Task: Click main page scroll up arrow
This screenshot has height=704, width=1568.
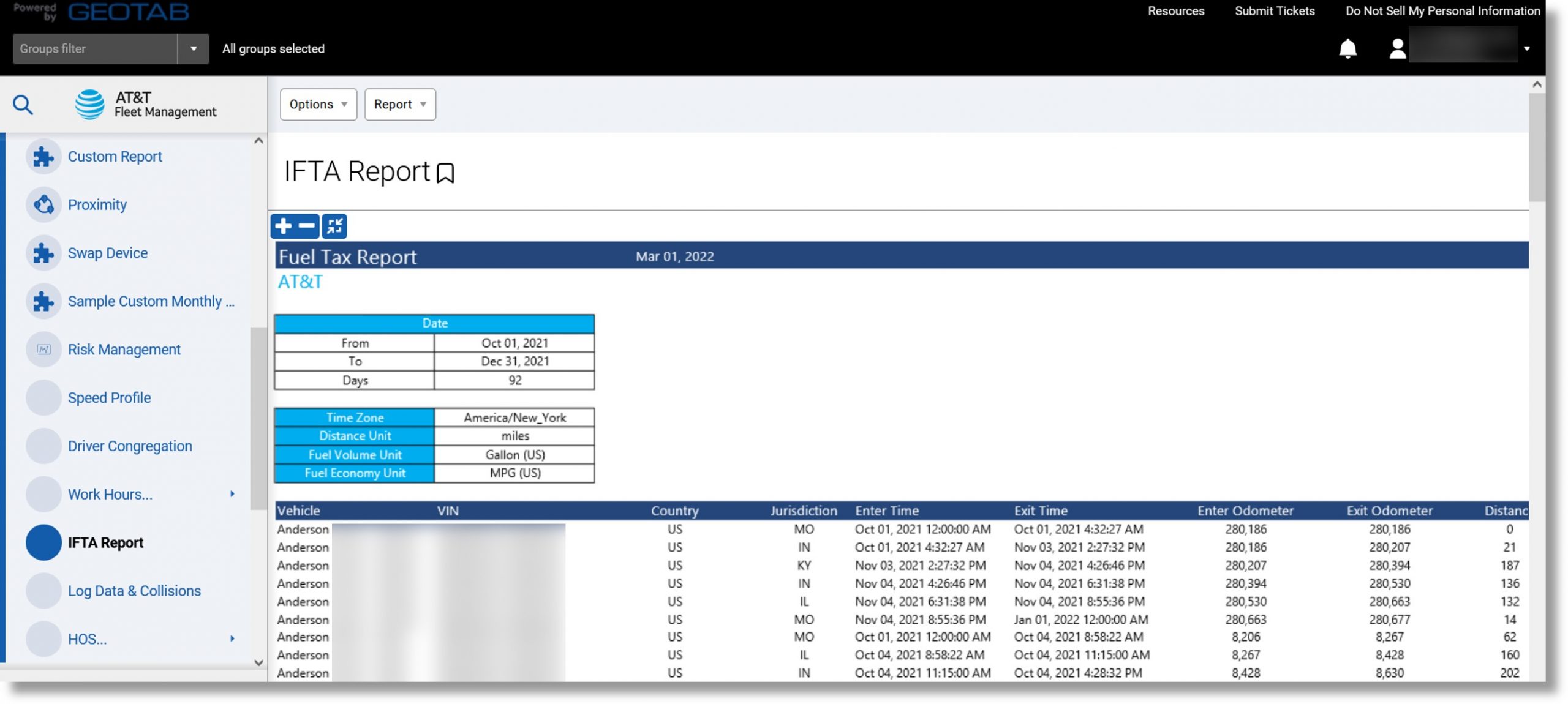Action: pyautogui.click(x=1537, y=84)
